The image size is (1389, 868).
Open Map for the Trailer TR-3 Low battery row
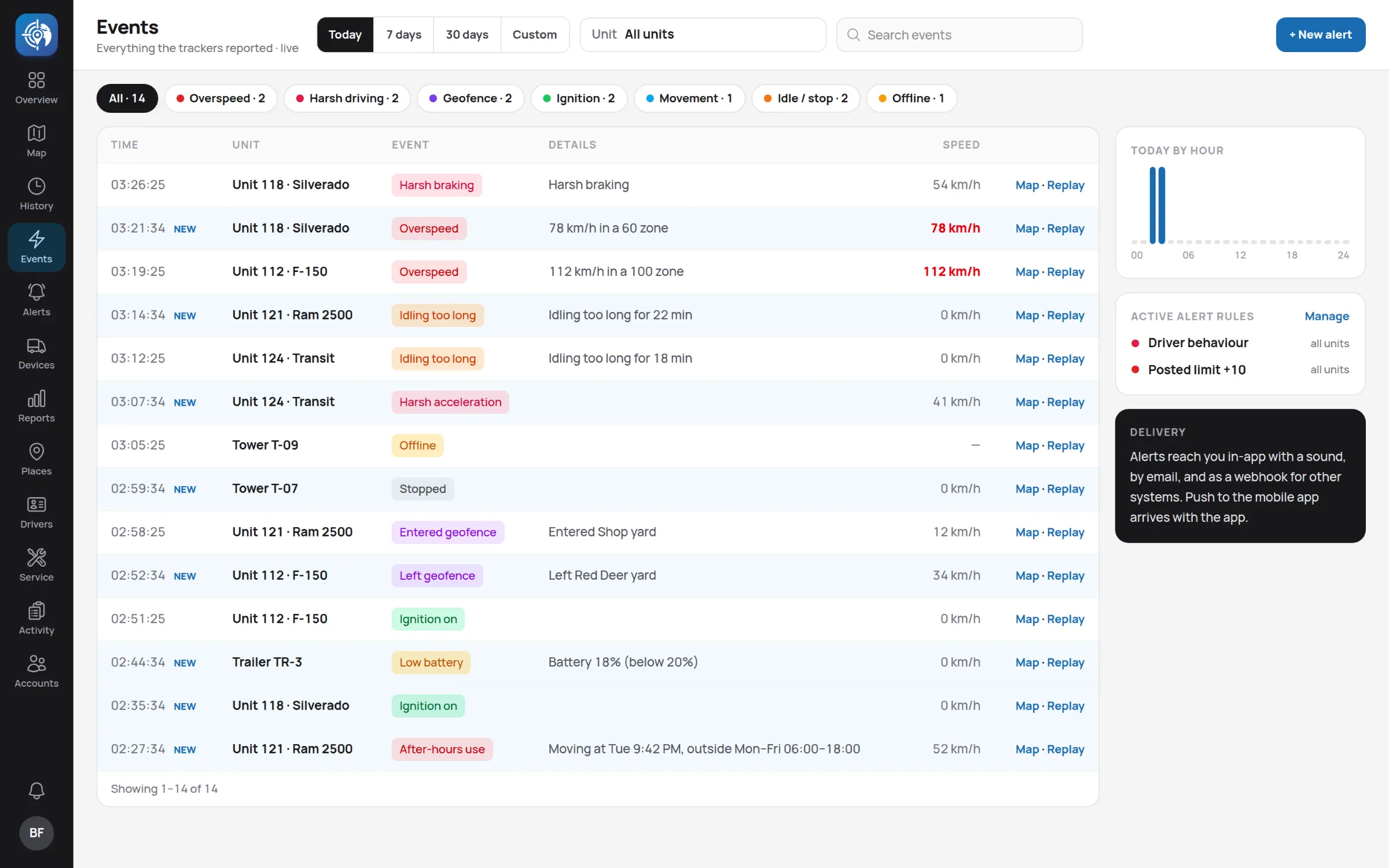1027,663
